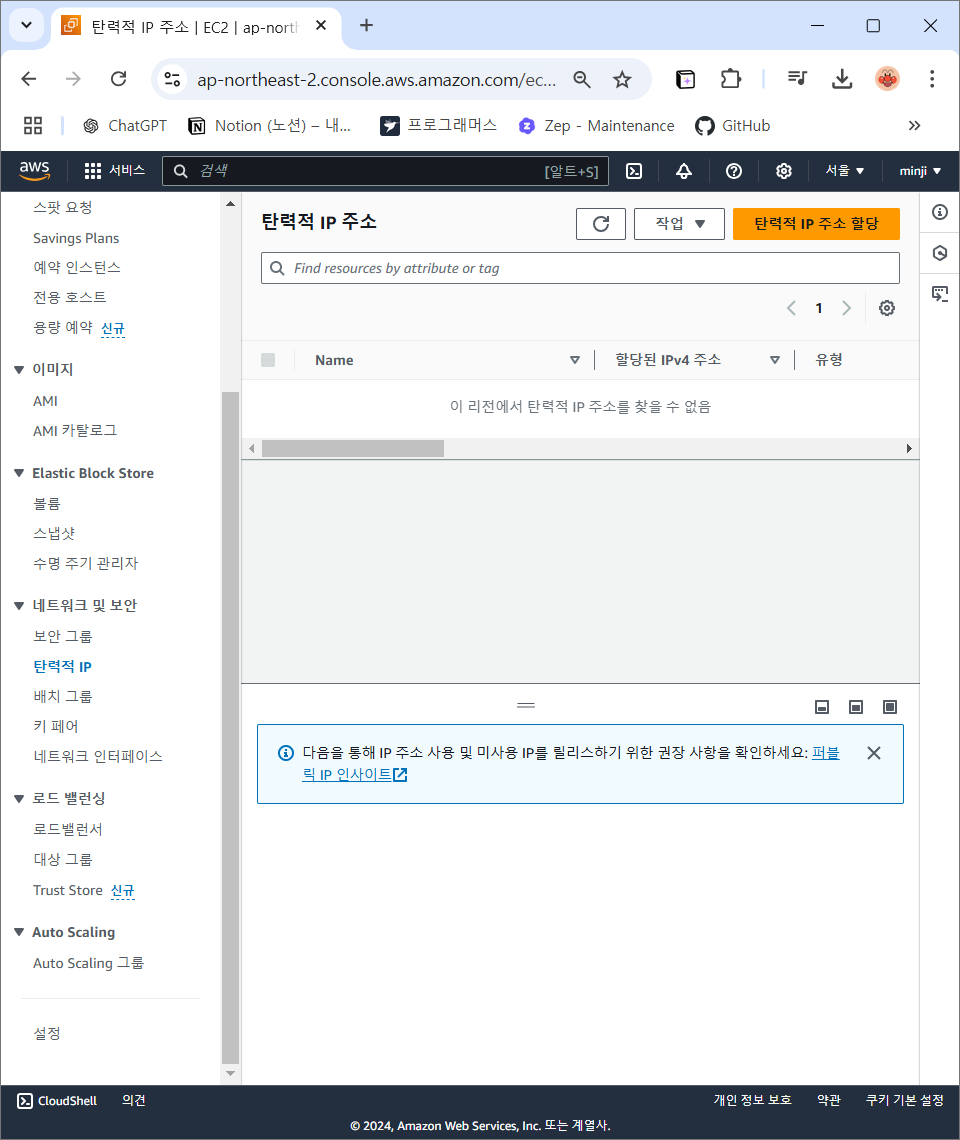The image size is (960, 1140).
Task: Open AWS console settings gear in header
Action: pos(783,171)
